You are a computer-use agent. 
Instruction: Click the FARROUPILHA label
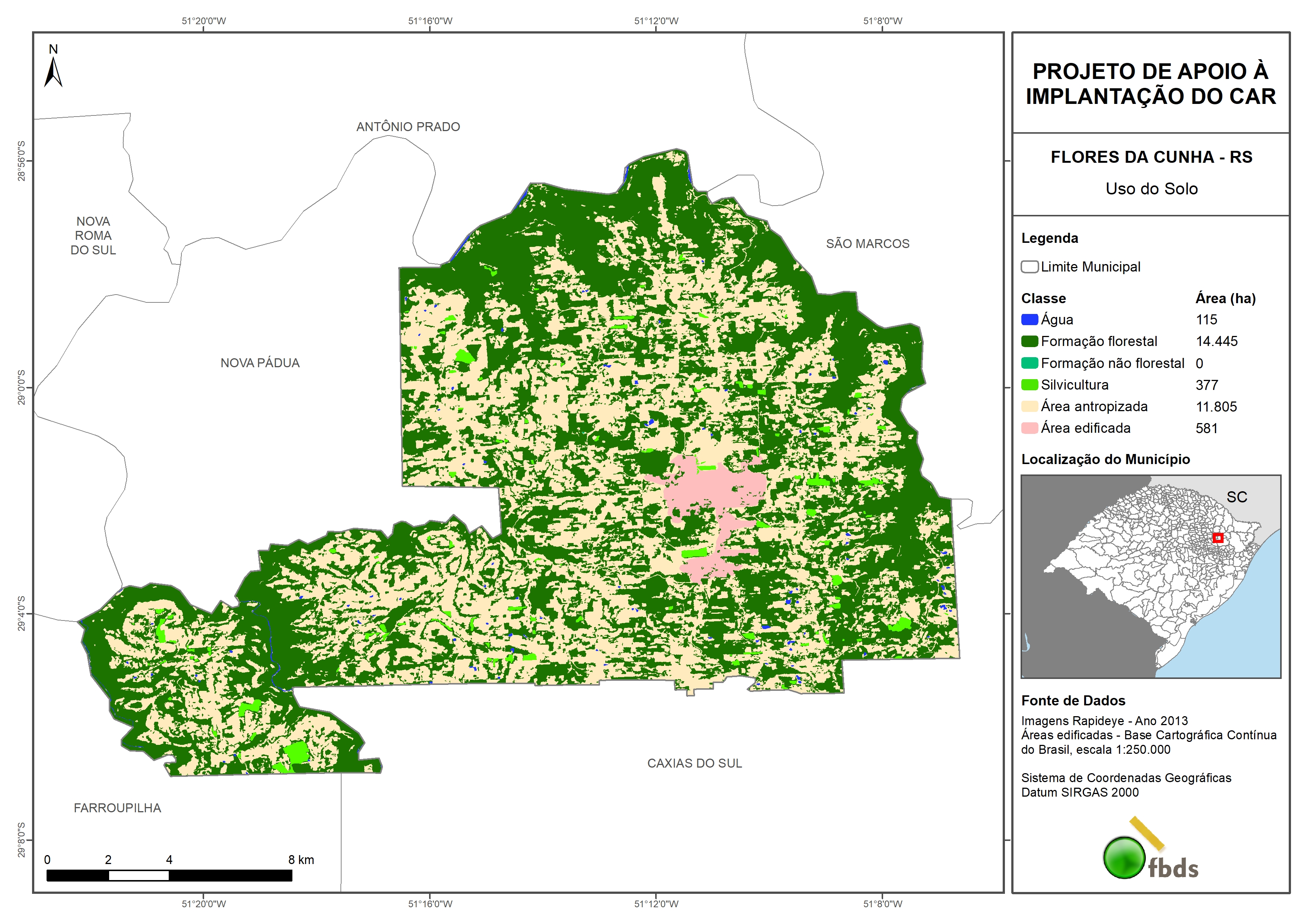tap(117, 807)
